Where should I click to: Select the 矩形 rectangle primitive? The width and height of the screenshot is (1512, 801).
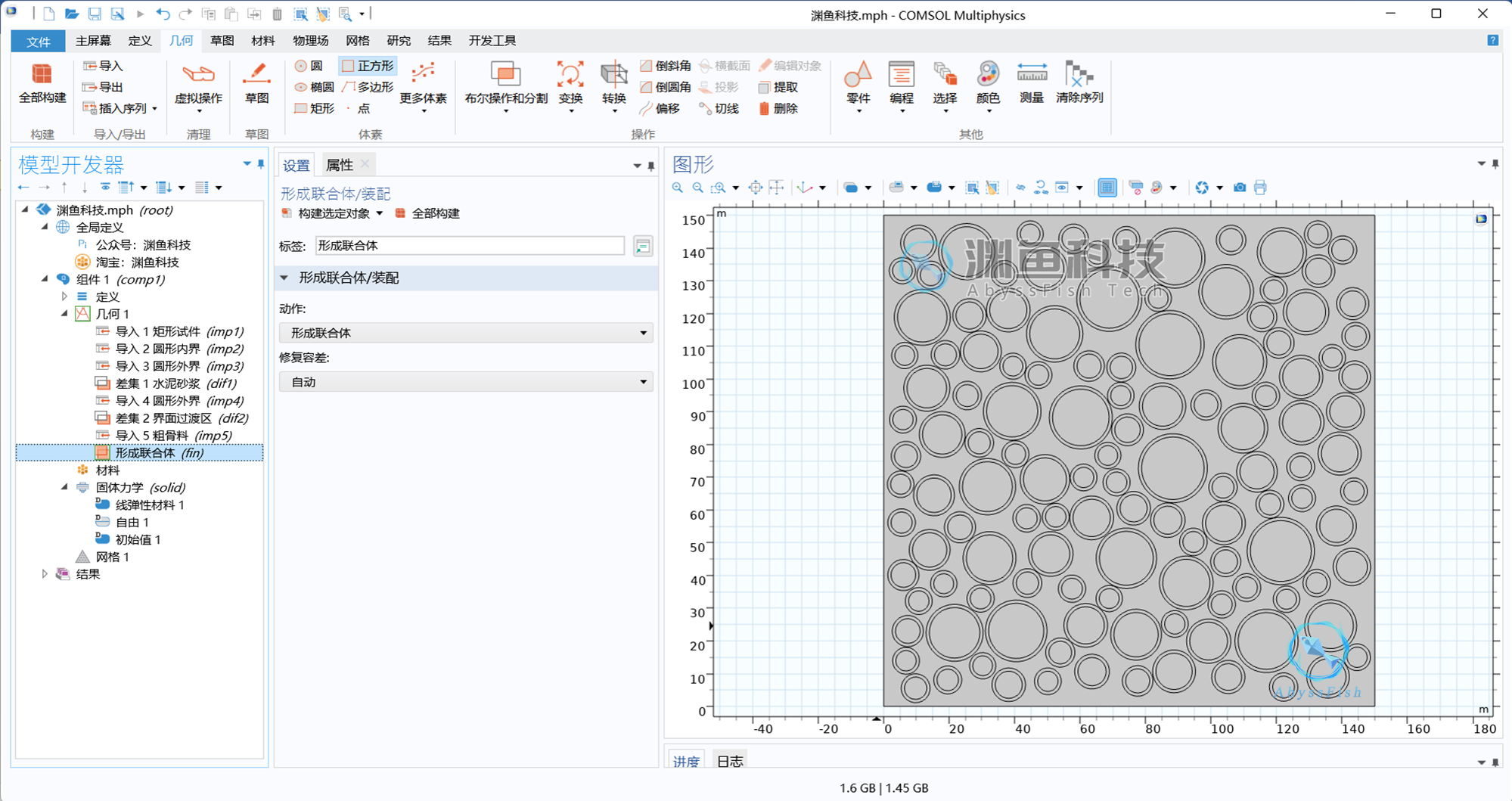click(314, 109)
